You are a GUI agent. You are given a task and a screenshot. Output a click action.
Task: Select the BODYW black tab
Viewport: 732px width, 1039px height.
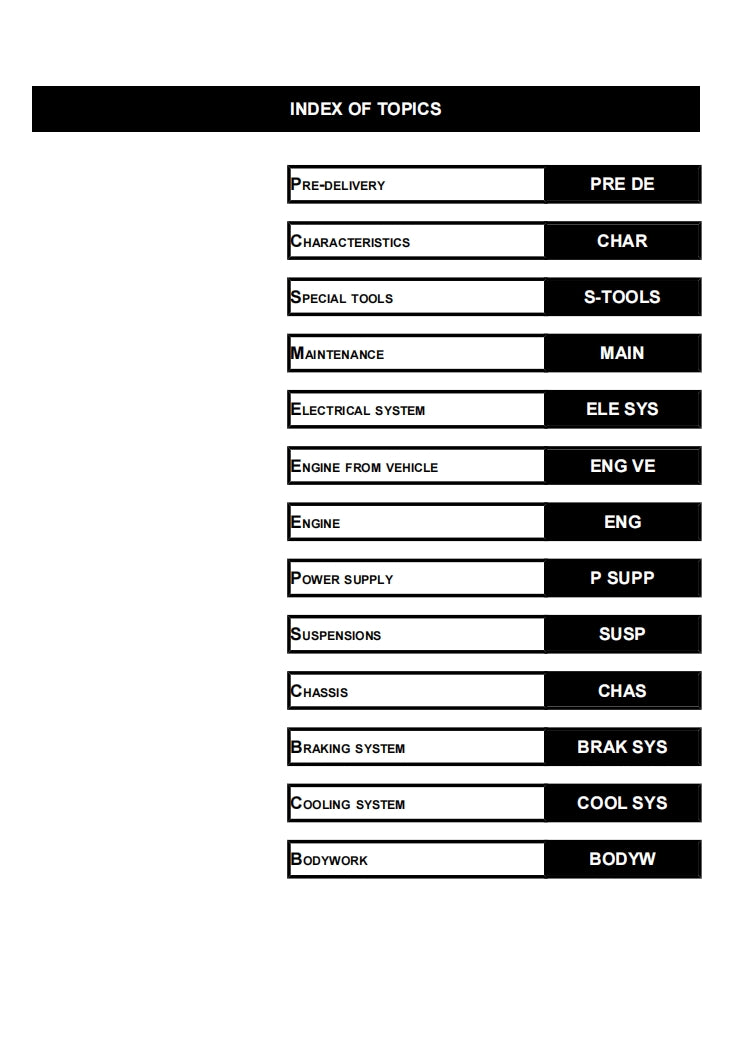[x=622, y=859]
